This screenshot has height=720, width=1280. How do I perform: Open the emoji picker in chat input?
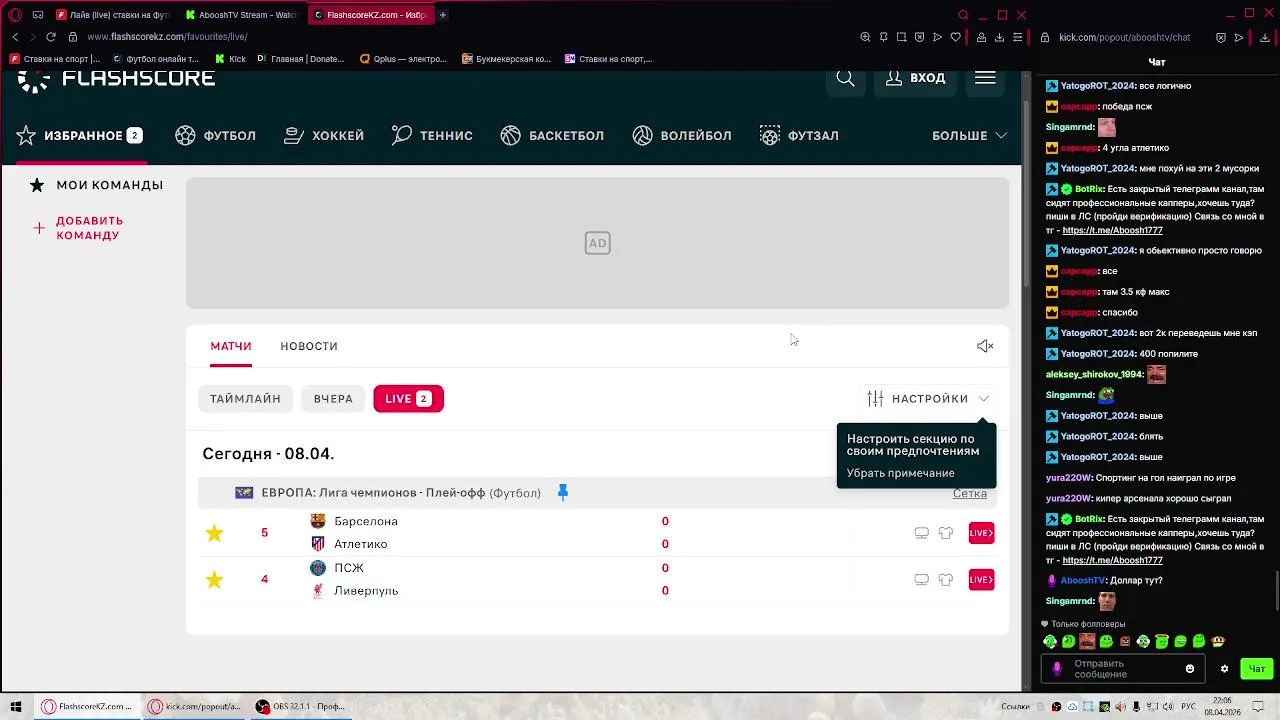[x=1189, y=669]
